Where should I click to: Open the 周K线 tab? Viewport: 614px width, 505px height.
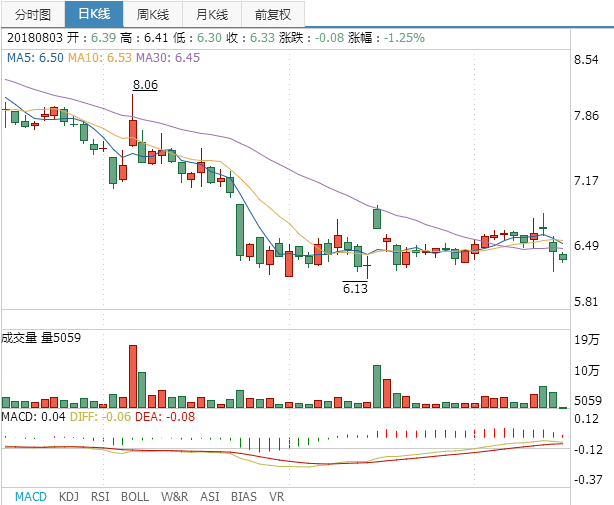tap(153, 14)
